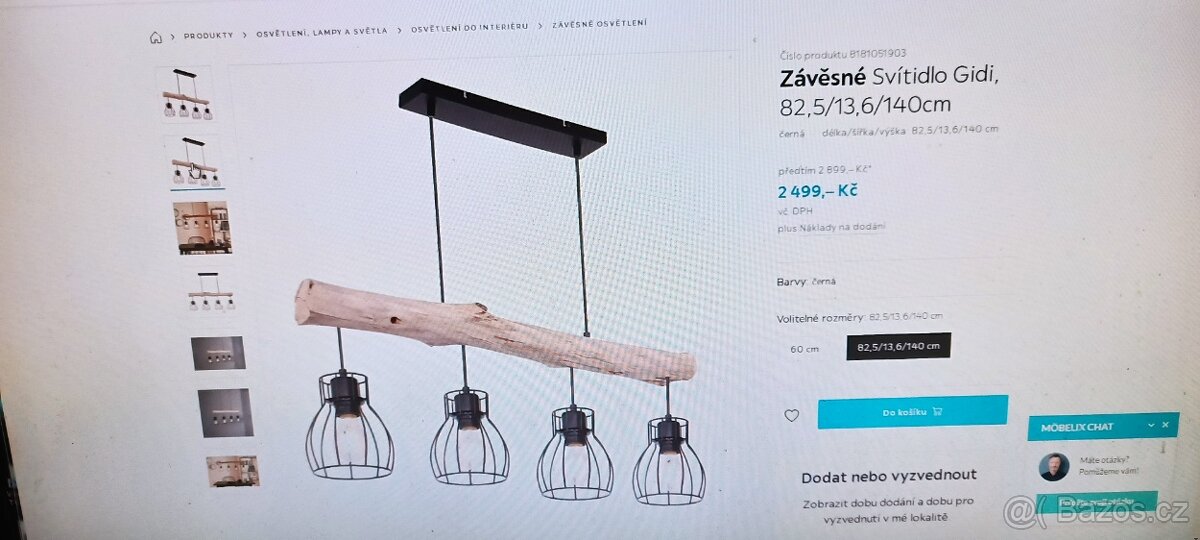View the room interior photo thumbnail
Screen dimensions: 1200x540
coord(201,228)
